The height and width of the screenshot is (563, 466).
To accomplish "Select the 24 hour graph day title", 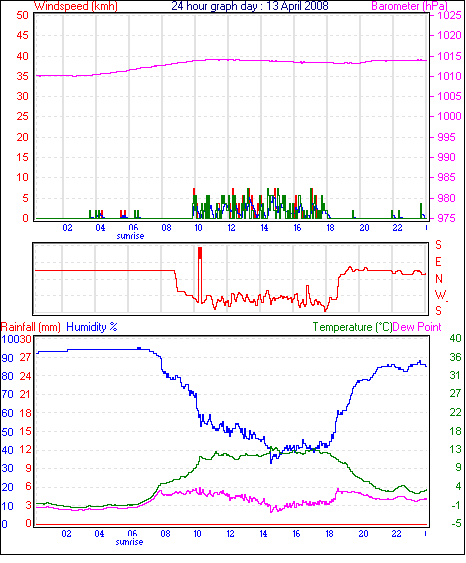I will click(x=250, y=6).
